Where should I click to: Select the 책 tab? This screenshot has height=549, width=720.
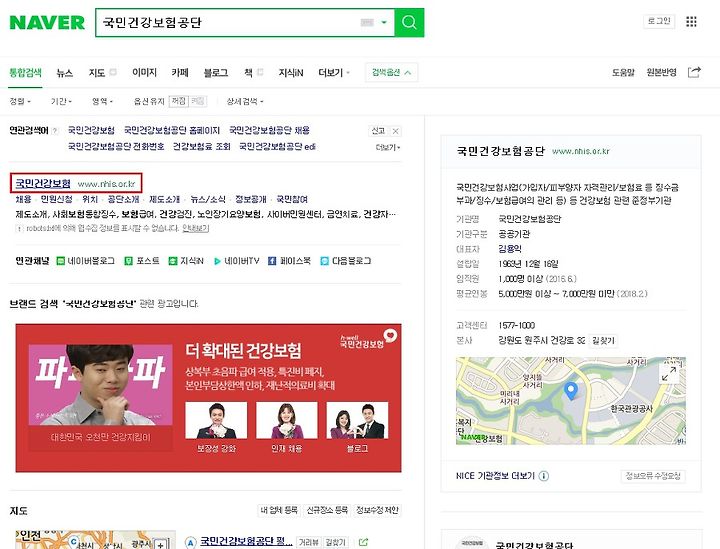coord(248,73)
